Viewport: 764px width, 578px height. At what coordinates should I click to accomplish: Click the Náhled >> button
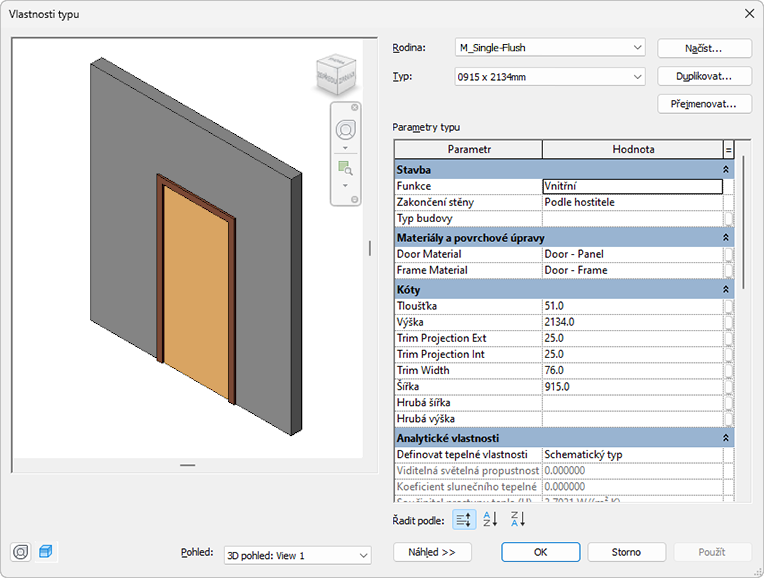point(432,552)
